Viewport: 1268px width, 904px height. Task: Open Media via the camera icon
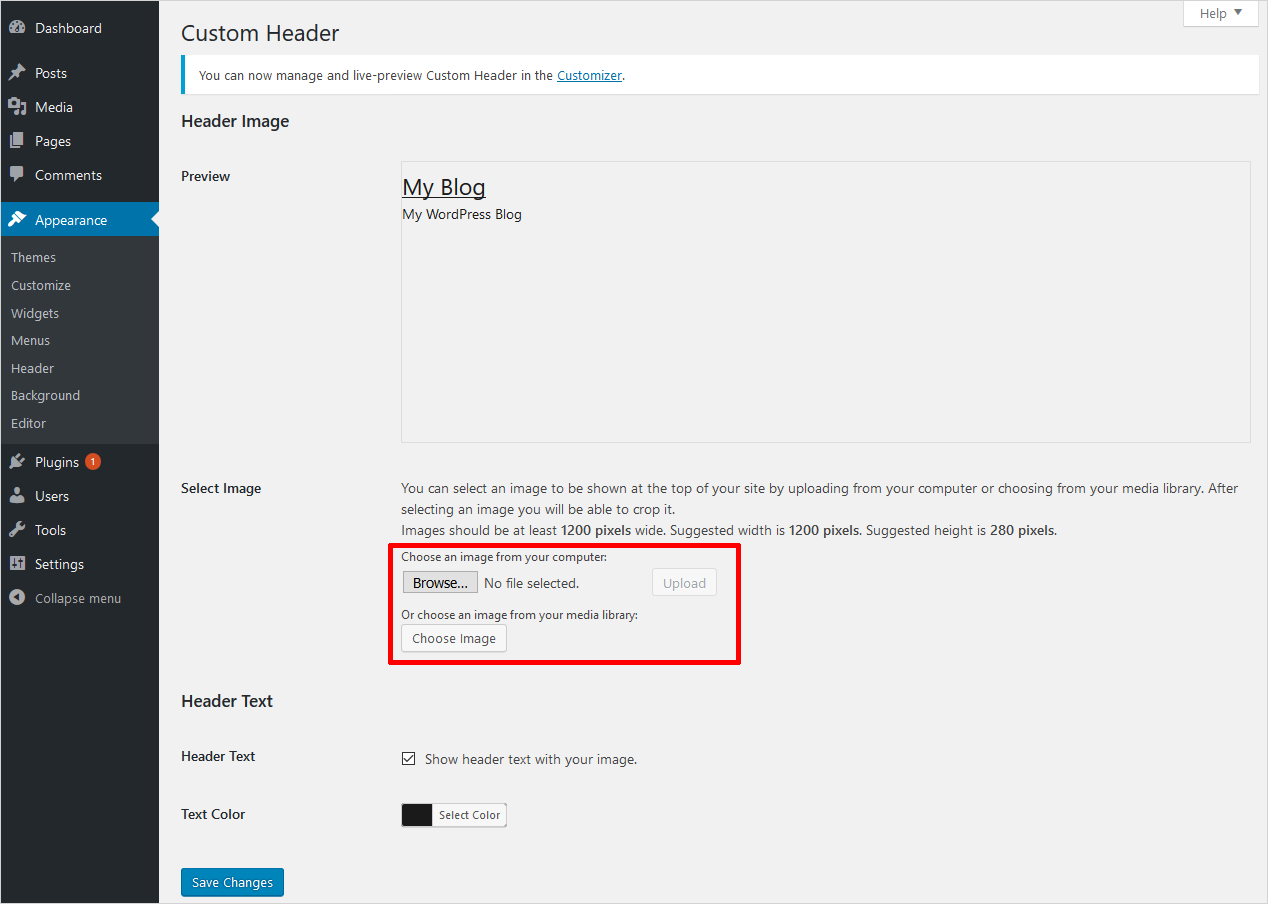pyautogui.click(x=18, y=106)
